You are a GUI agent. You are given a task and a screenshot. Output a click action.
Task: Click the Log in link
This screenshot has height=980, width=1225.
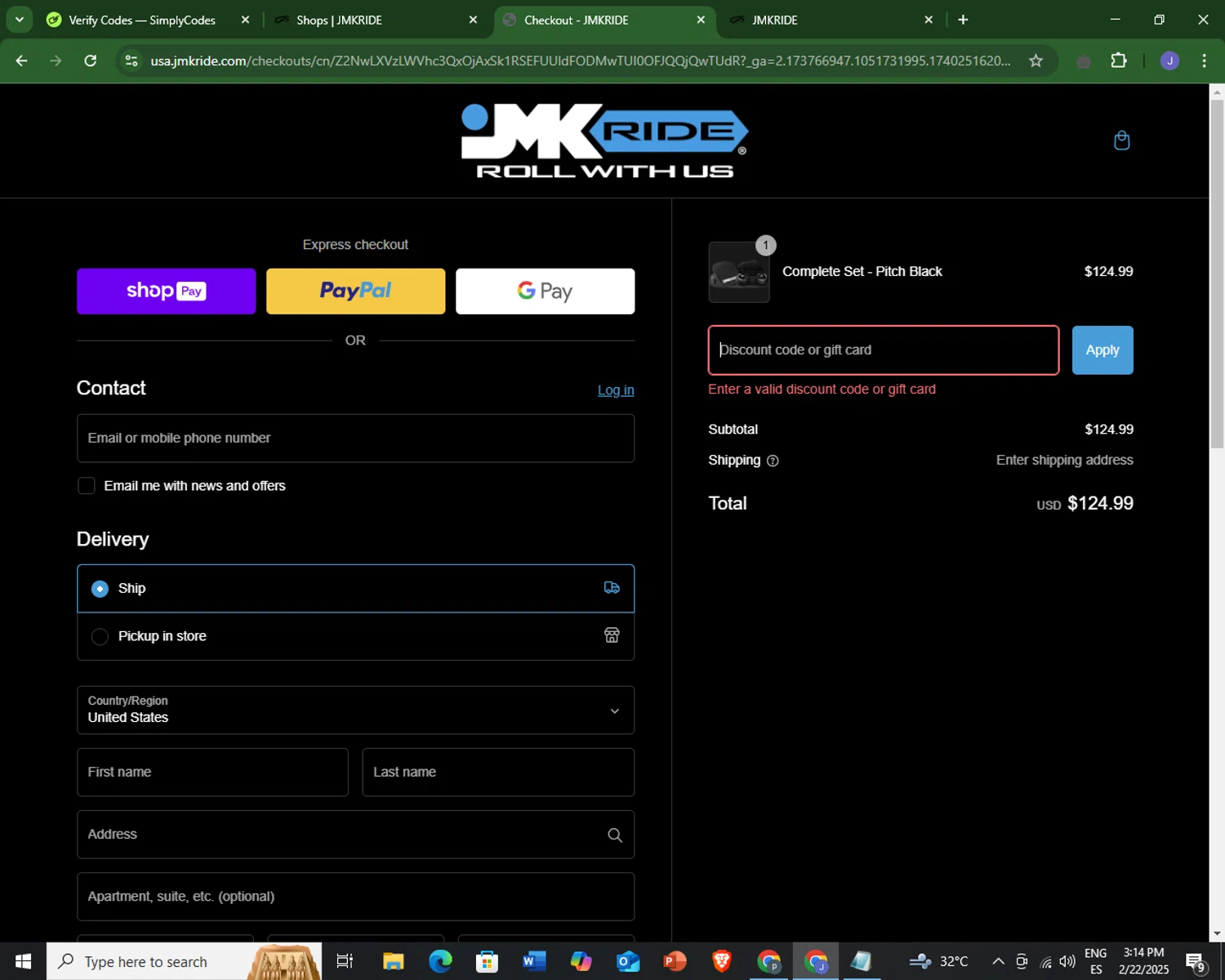[x=616, y=390]
